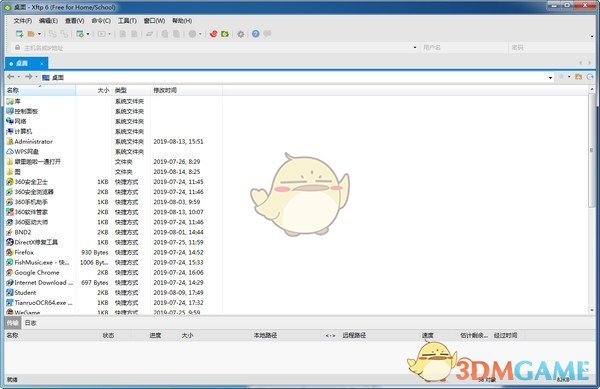This screenshot has height=389, width=600.
Task: Open the 查看(V) menu
Action: [75, 21]
